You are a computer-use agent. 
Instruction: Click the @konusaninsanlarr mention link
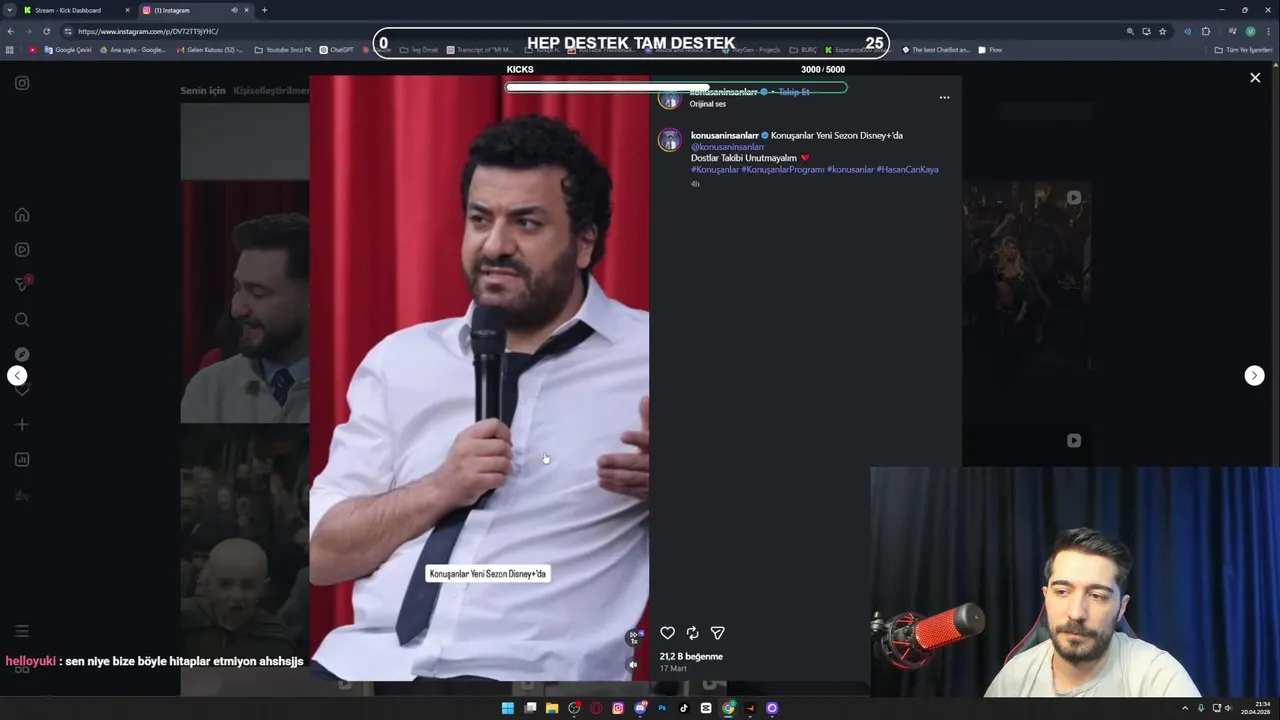coord(728,147)
